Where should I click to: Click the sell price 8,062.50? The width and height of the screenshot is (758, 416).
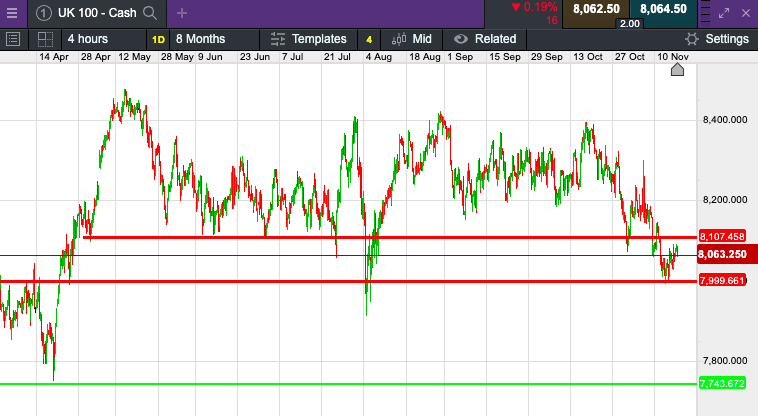pyautogui.click(x=596, y=9)
